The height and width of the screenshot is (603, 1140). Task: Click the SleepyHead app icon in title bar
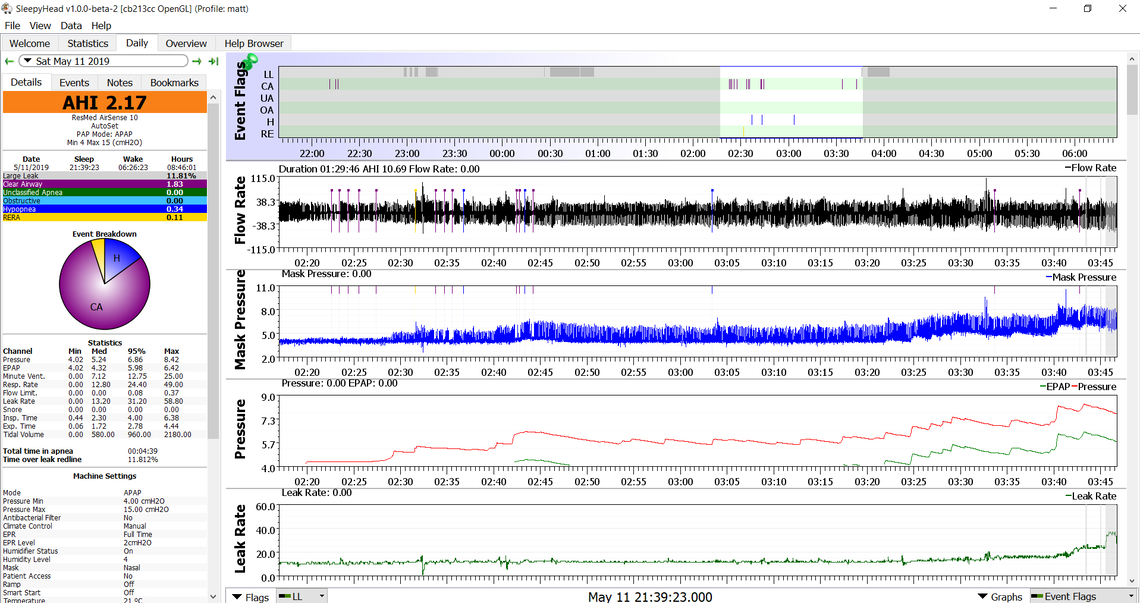tap(7, 9)
